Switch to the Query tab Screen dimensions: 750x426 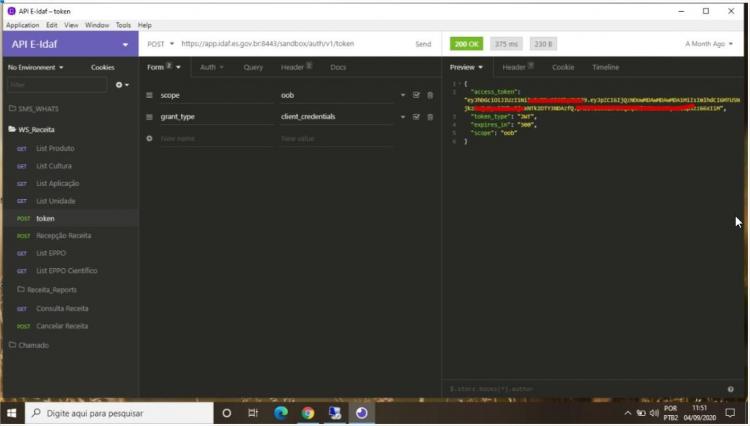(253, 67)
